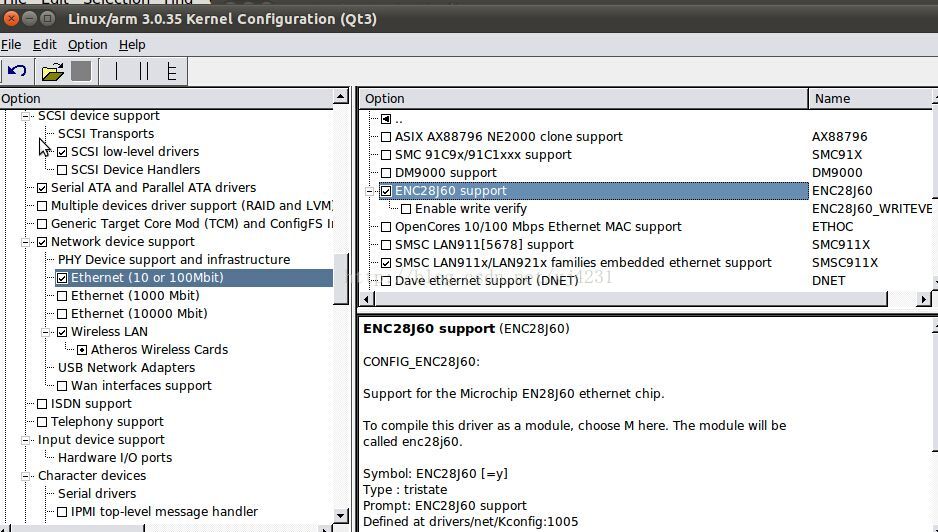
Task: Collapse Network device support tree node
Action: (26, 242)
